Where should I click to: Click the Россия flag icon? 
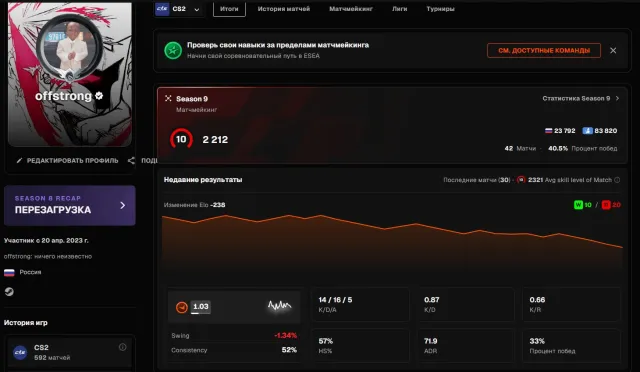9,272
